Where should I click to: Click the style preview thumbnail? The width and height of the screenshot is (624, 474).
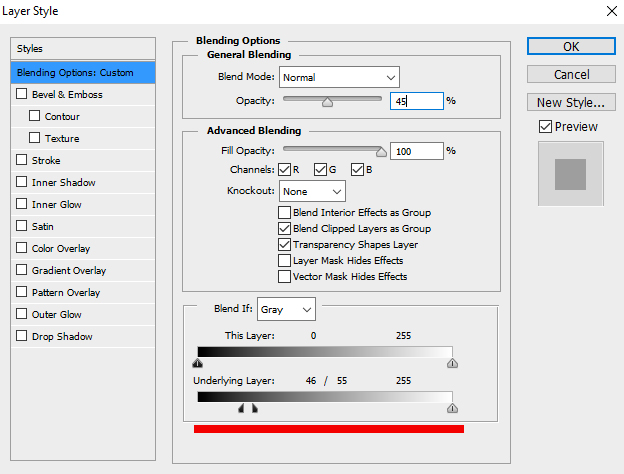coord(571,174)
